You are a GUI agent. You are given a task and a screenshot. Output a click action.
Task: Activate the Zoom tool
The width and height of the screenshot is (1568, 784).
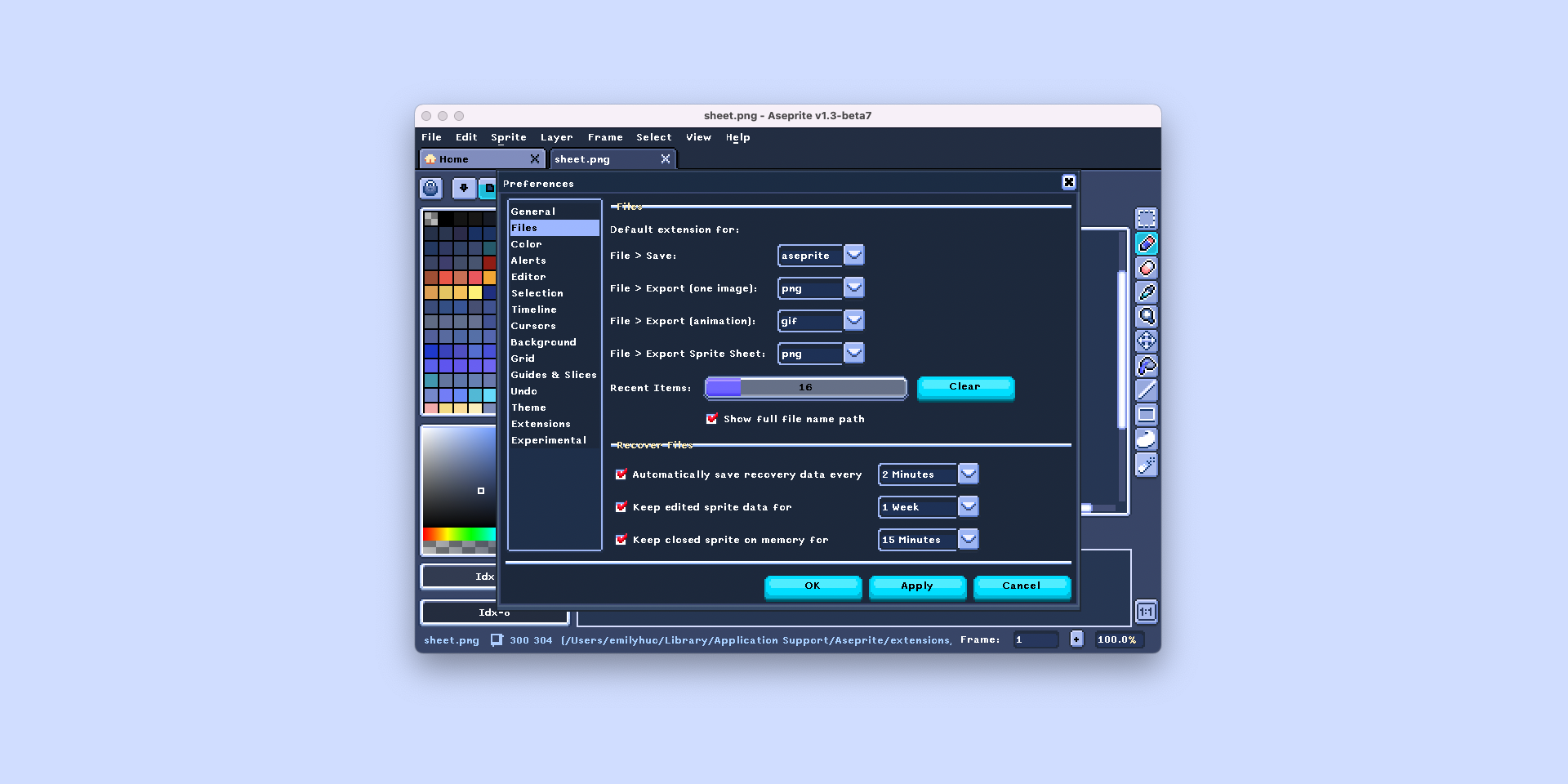[1146, 316]
